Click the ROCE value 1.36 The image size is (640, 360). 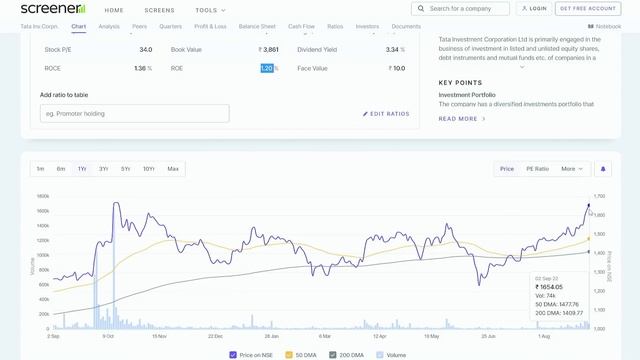pyautogui.click(x=140, y=69)
